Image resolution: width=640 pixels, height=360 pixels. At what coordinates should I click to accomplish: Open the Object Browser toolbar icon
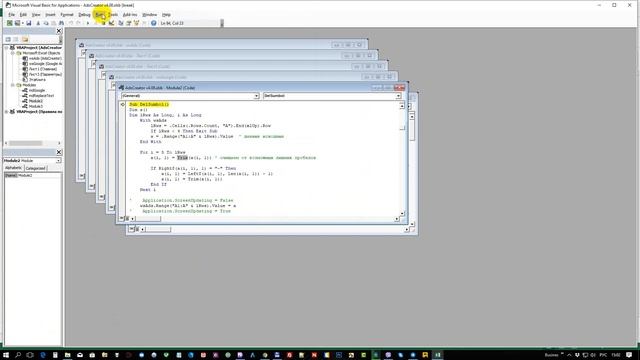tap(136, 23)
